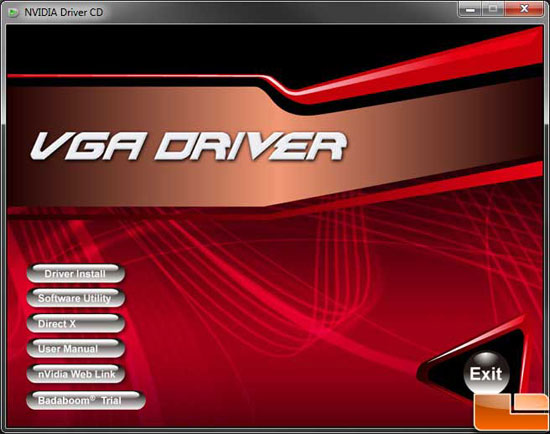Click the Driver Install button
The height and width of the screenshot is (434, 550).
point(76,273)
